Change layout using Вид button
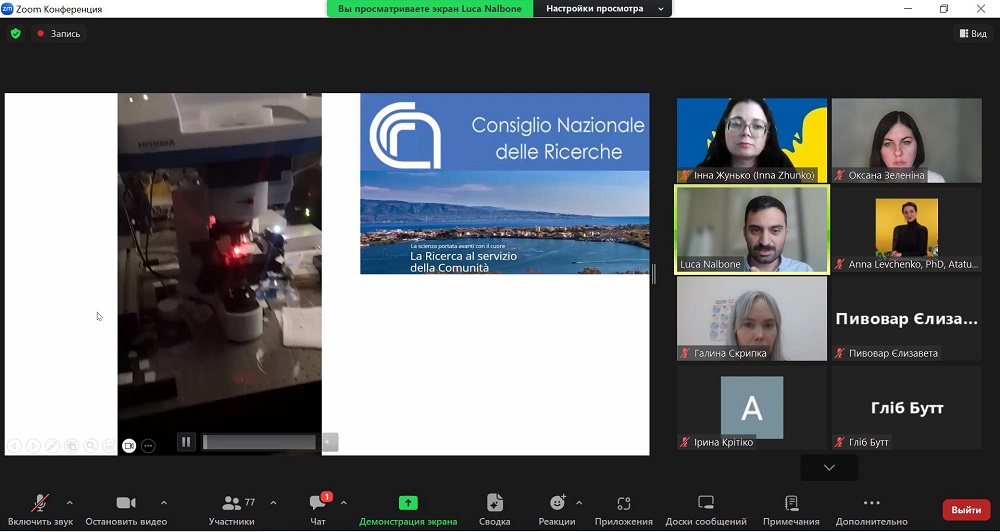The width and height of the screenshot is (1000, 532). pyautogui.click(x=972, y=33)
